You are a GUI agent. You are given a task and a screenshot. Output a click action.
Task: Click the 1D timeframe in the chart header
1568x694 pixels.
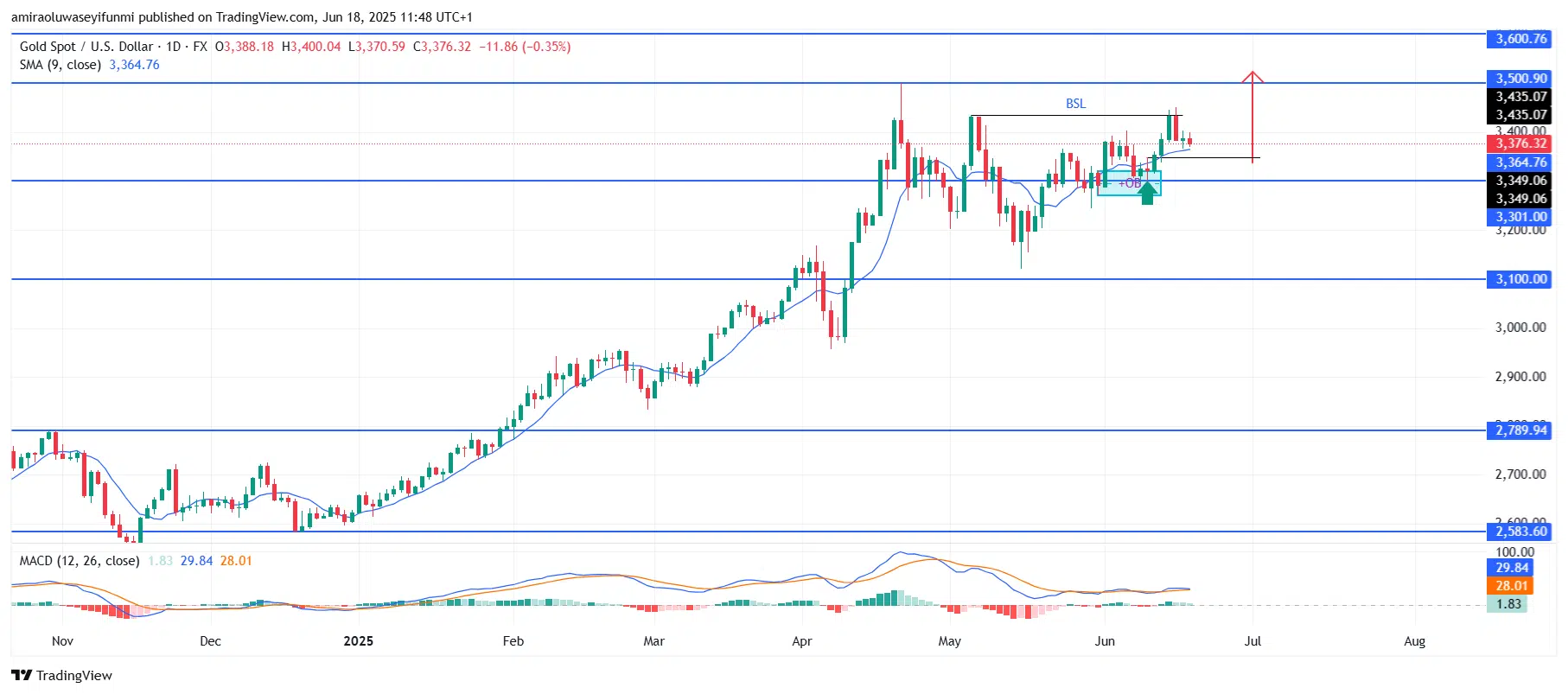pyautogui.click(x=174, y=47)
